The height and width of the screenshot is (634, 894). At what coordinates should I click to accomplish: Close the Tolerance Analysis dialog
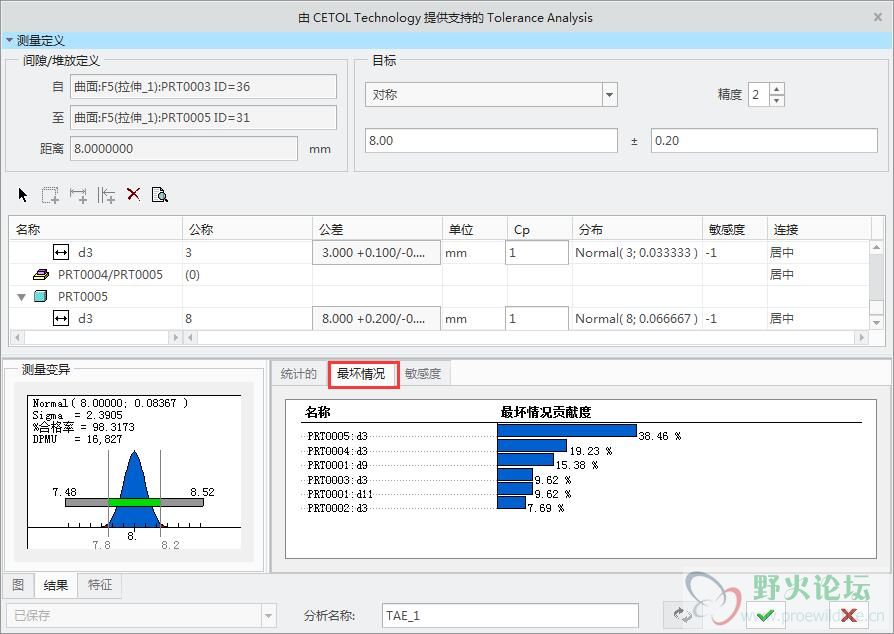[878, 17]
